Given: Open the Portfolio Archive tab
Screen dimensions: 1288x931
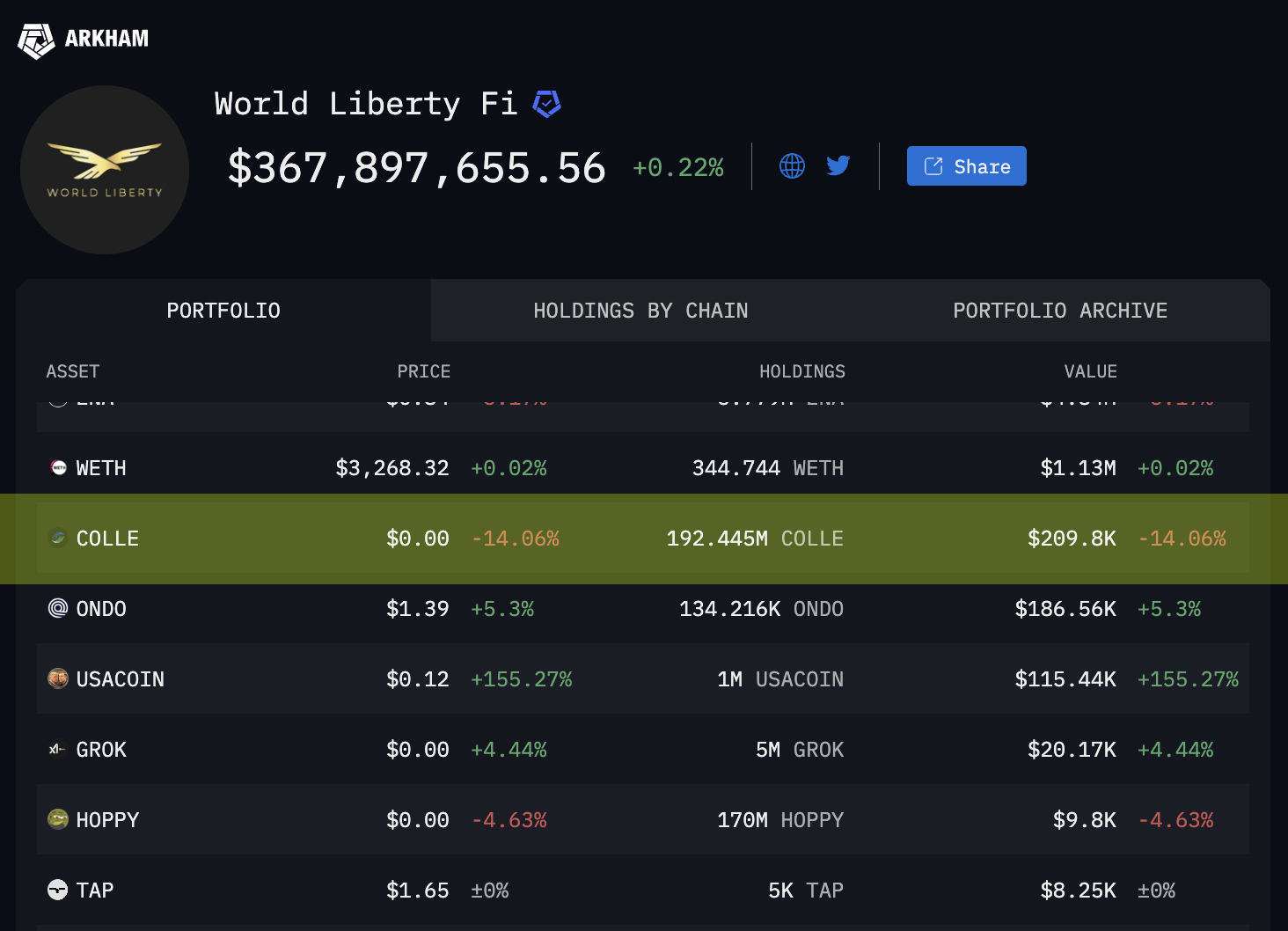Looking at the screenshot, I should pos(1059,310).
